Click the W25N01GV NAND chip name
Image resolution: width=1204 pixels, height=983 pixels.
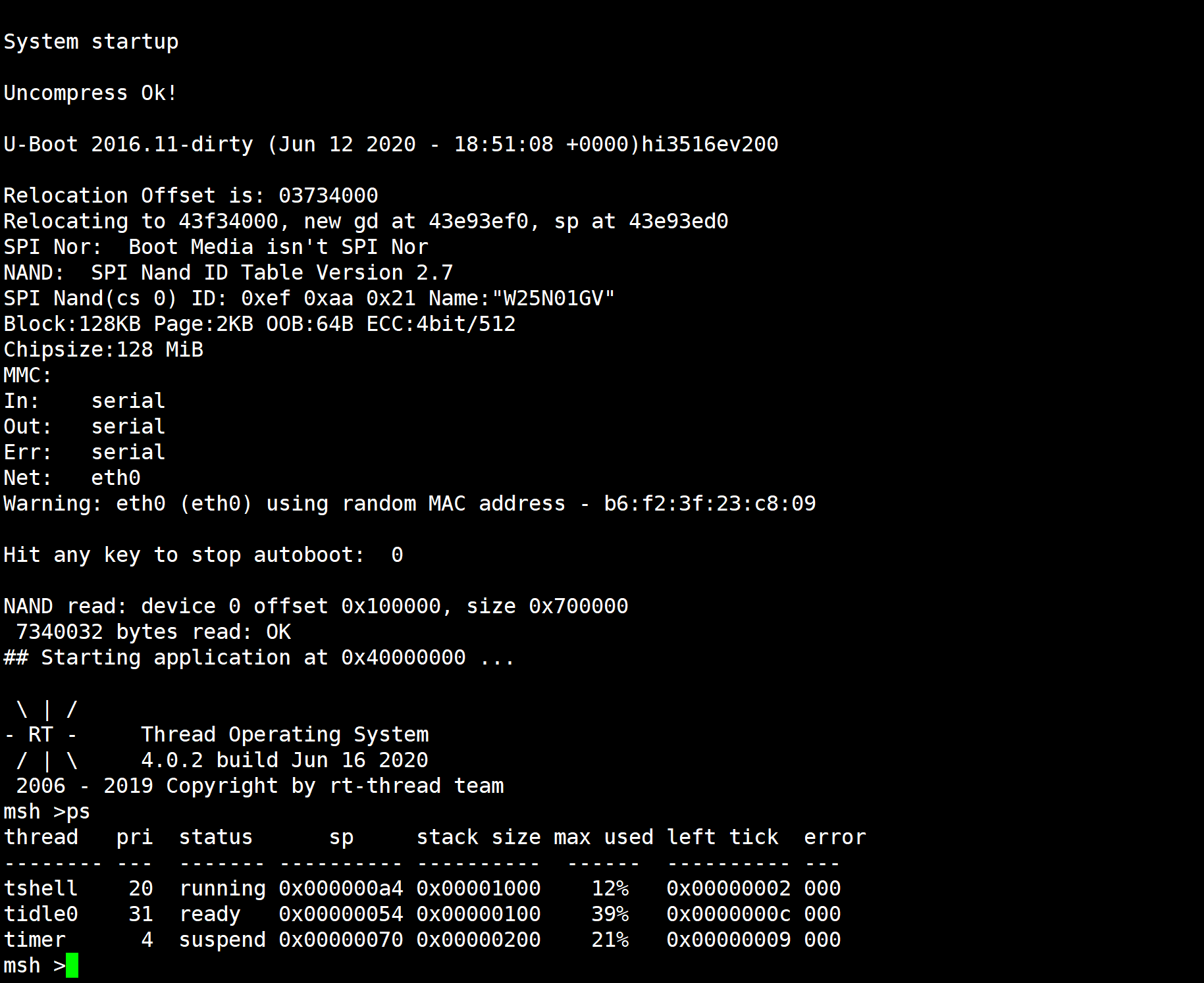(x=553, y=298)
